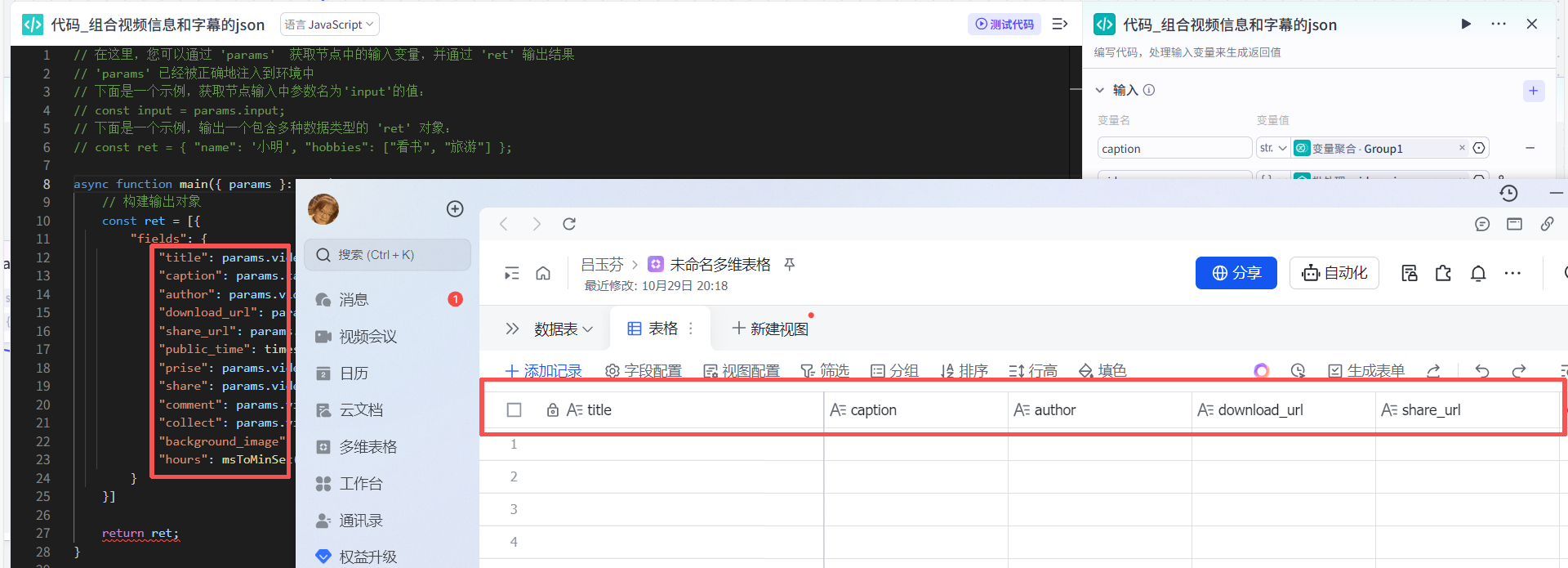Click the home icon in breadcrumb bar
This screenshot has width=1568, height=568.
point(543,273)
